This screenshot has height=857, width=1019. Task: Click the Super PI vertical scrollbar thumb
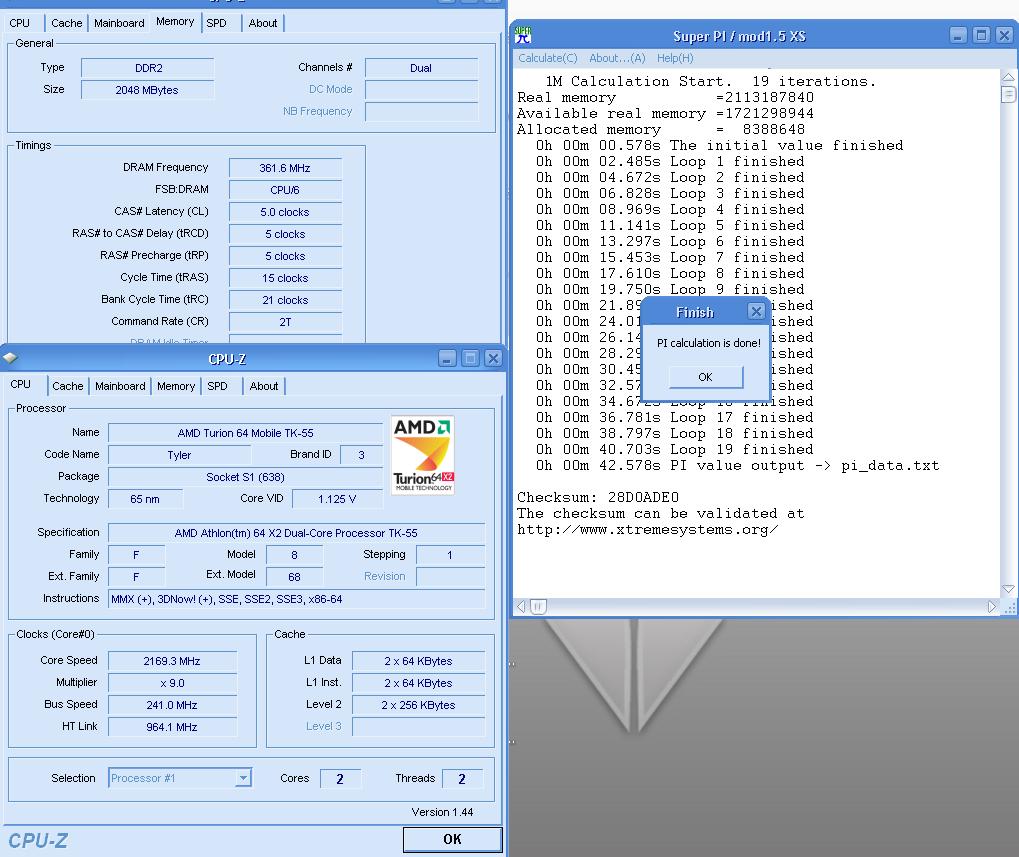click(1008, 95)
